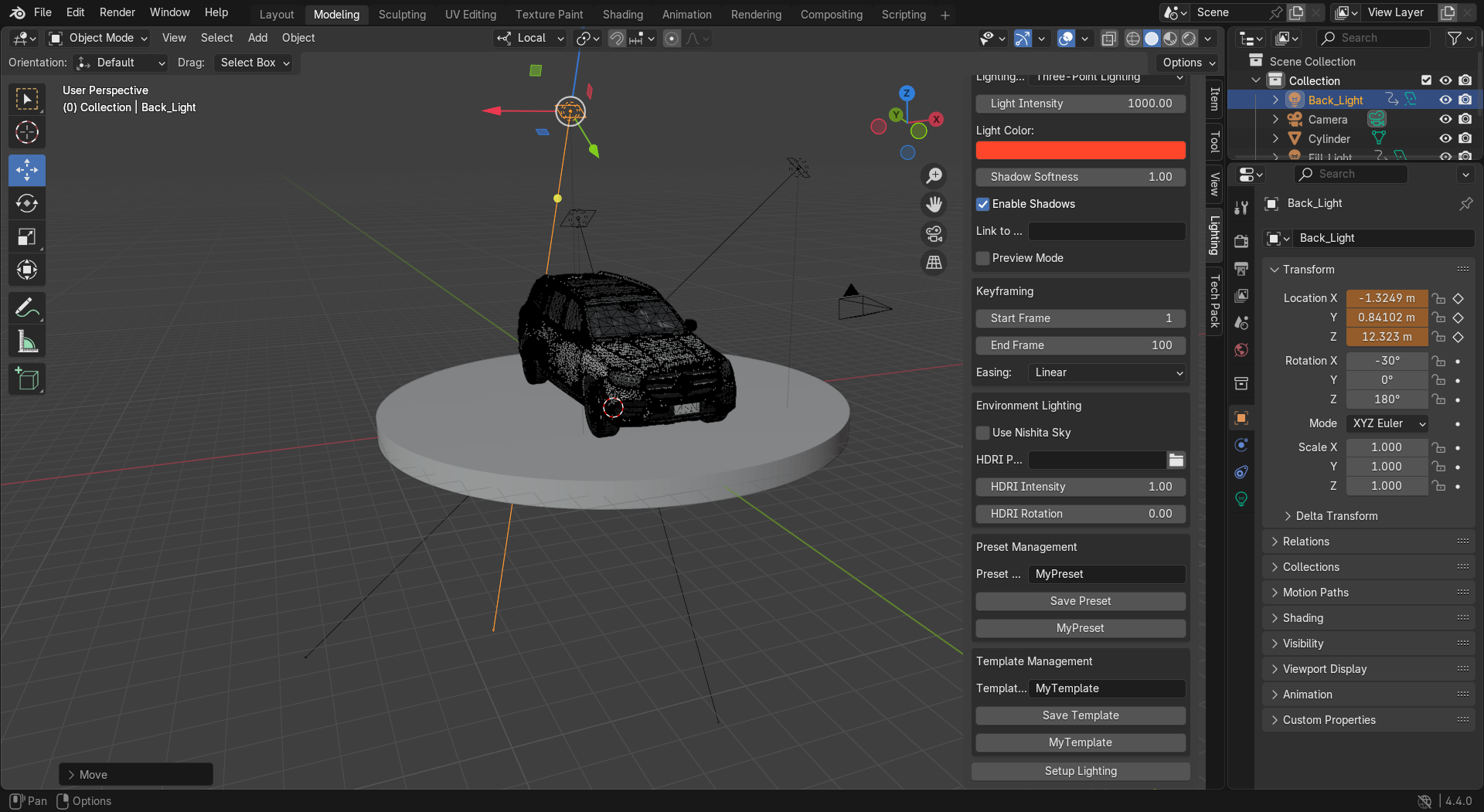Open Object Properties tab icon
Screen dimensions: 1484x812
[1241, 418]
